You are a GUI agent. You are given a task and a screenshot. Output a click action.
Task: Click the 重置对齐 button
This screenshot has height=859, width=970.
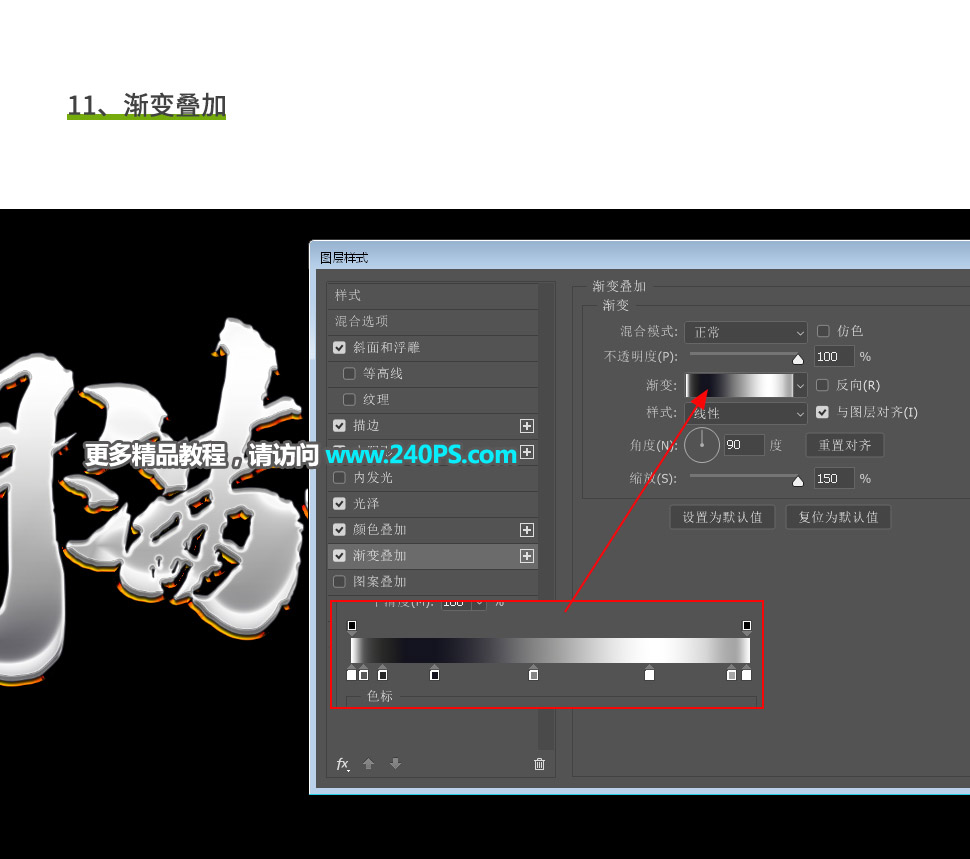pos(844,444)
